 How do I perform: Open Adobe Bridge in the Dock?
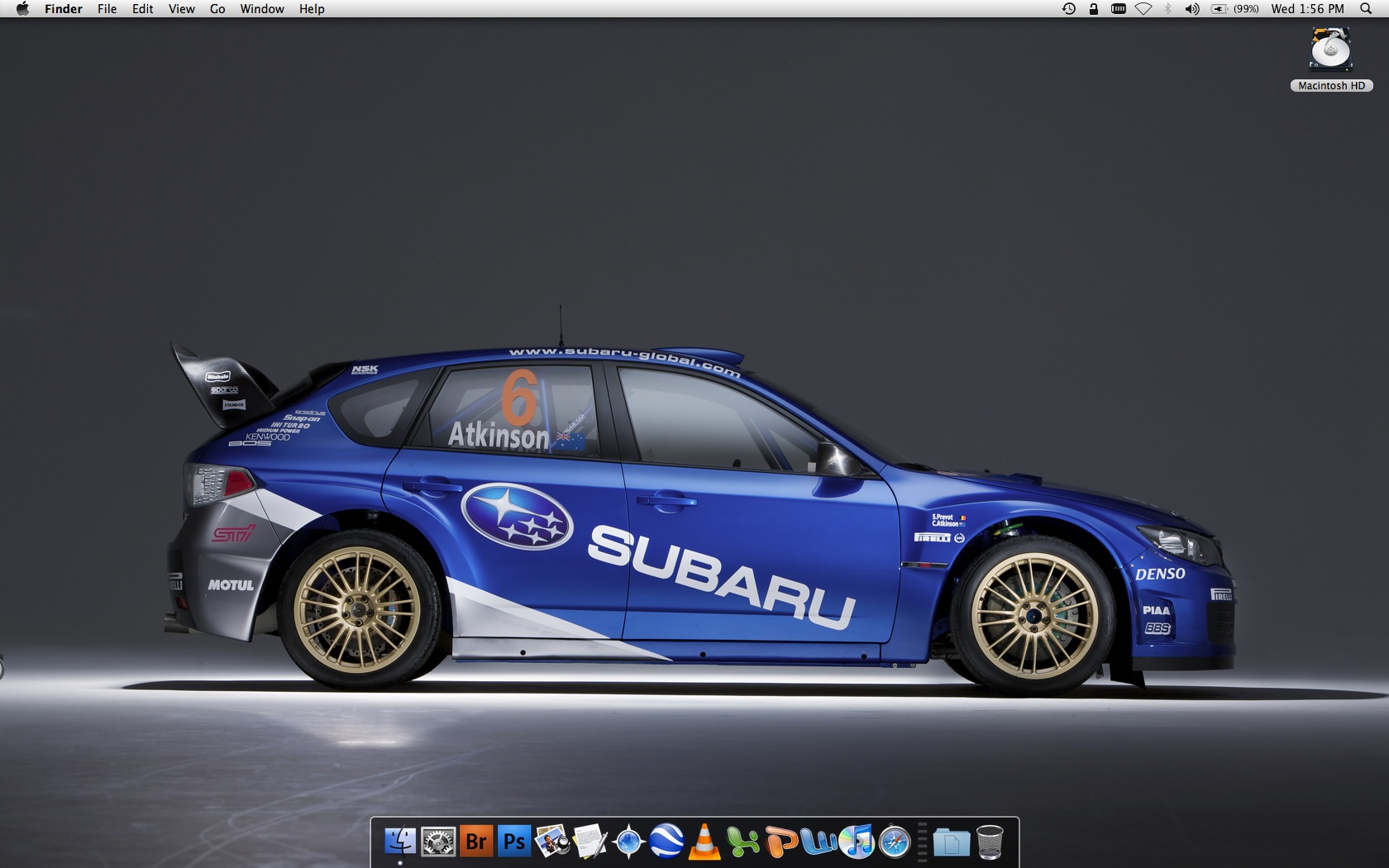pyautogui.click(x=476, y=842)
